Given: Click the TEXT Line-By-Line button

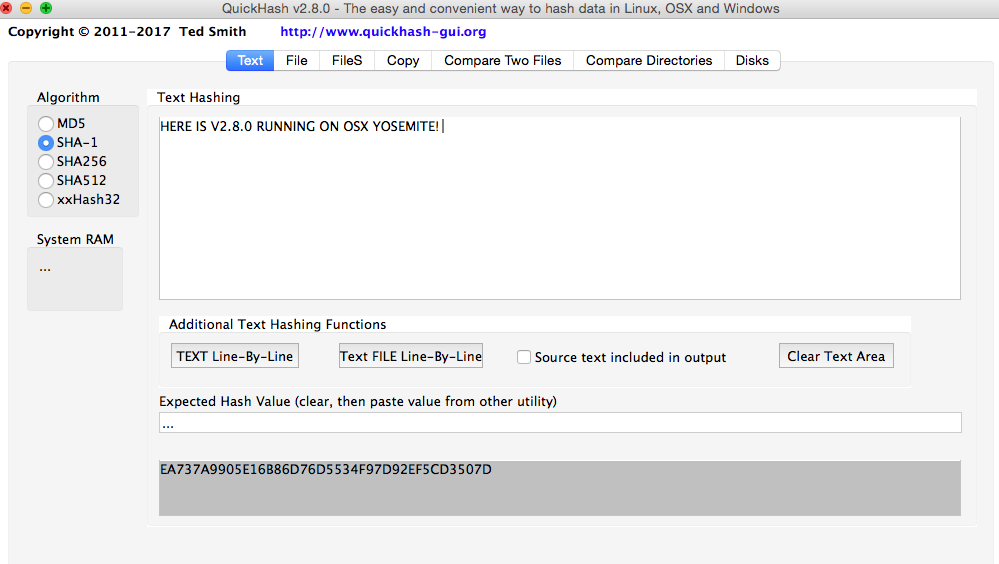Looking at the screenshot, I should [235, 356].
